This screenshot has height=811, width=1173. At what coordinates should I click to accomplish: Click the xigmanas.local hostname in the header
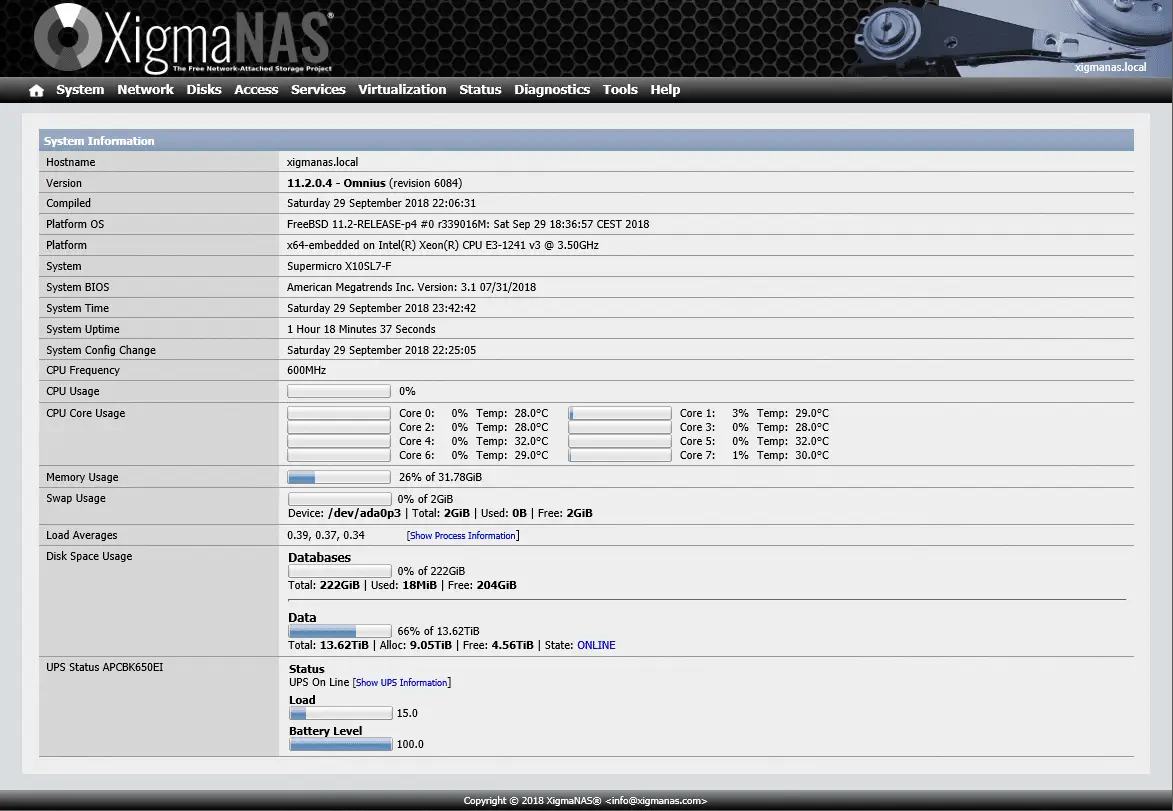[x=1110, y=67]
